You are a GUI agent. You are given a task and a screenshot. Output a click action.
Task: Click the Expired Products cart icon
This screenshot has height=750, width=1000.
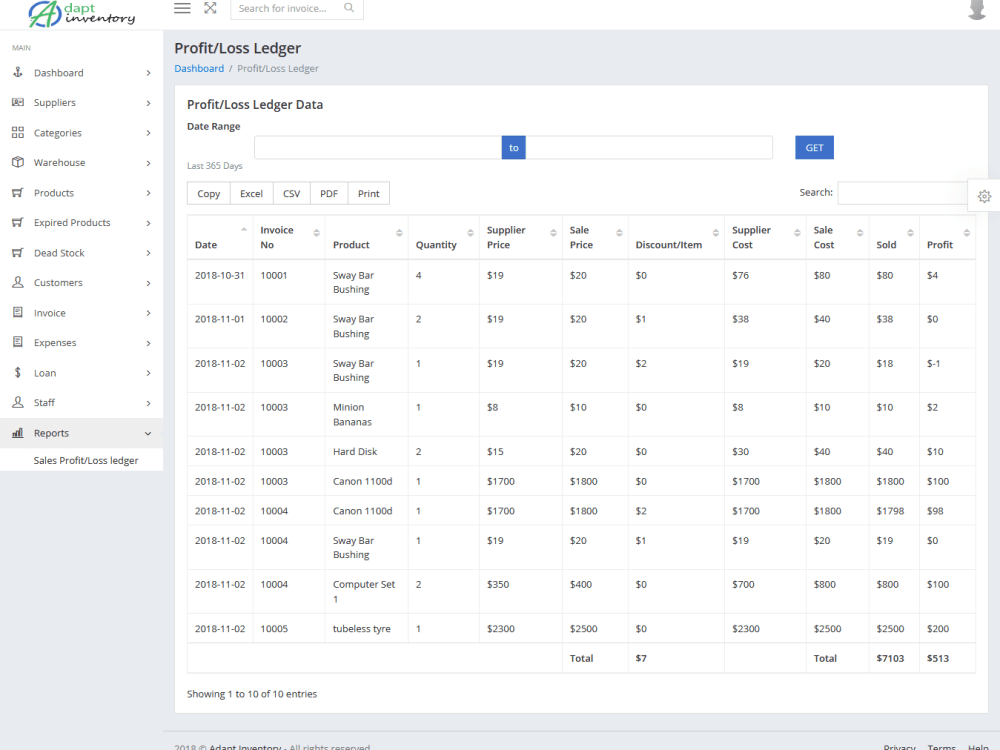pos(18,222)
